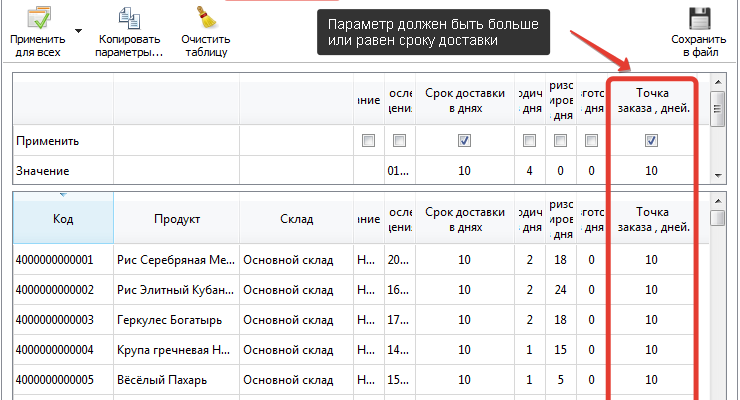Click the 'Склад' column header
740x400 pixels.
[x=297, y=219]
